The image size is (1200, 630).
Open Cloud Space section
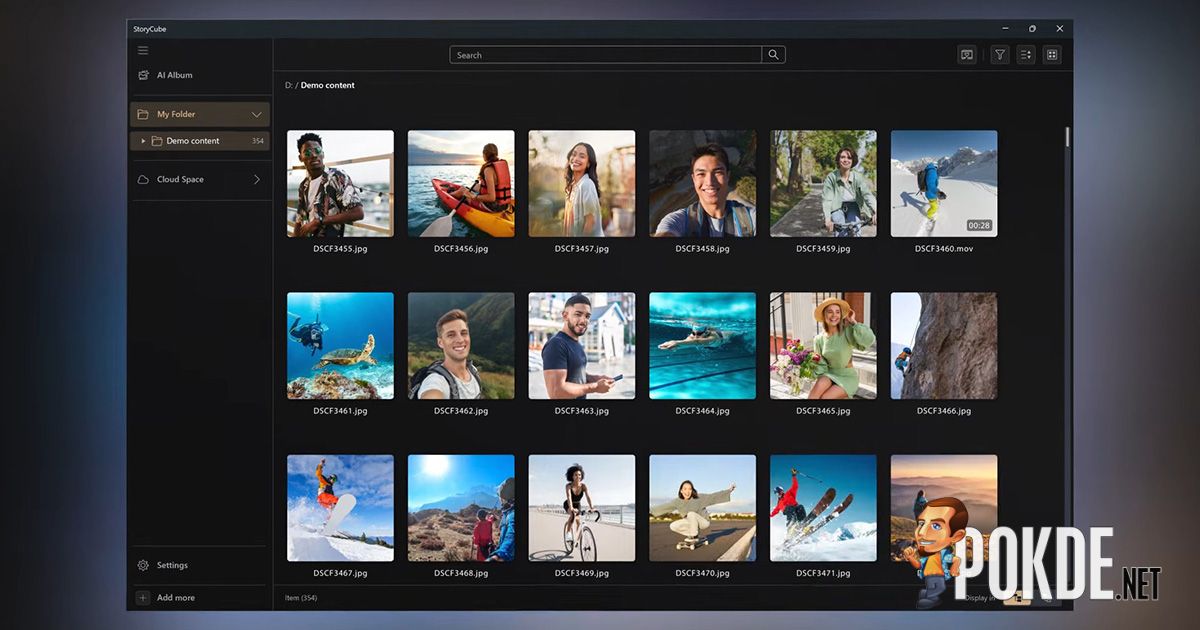point(200,180)
